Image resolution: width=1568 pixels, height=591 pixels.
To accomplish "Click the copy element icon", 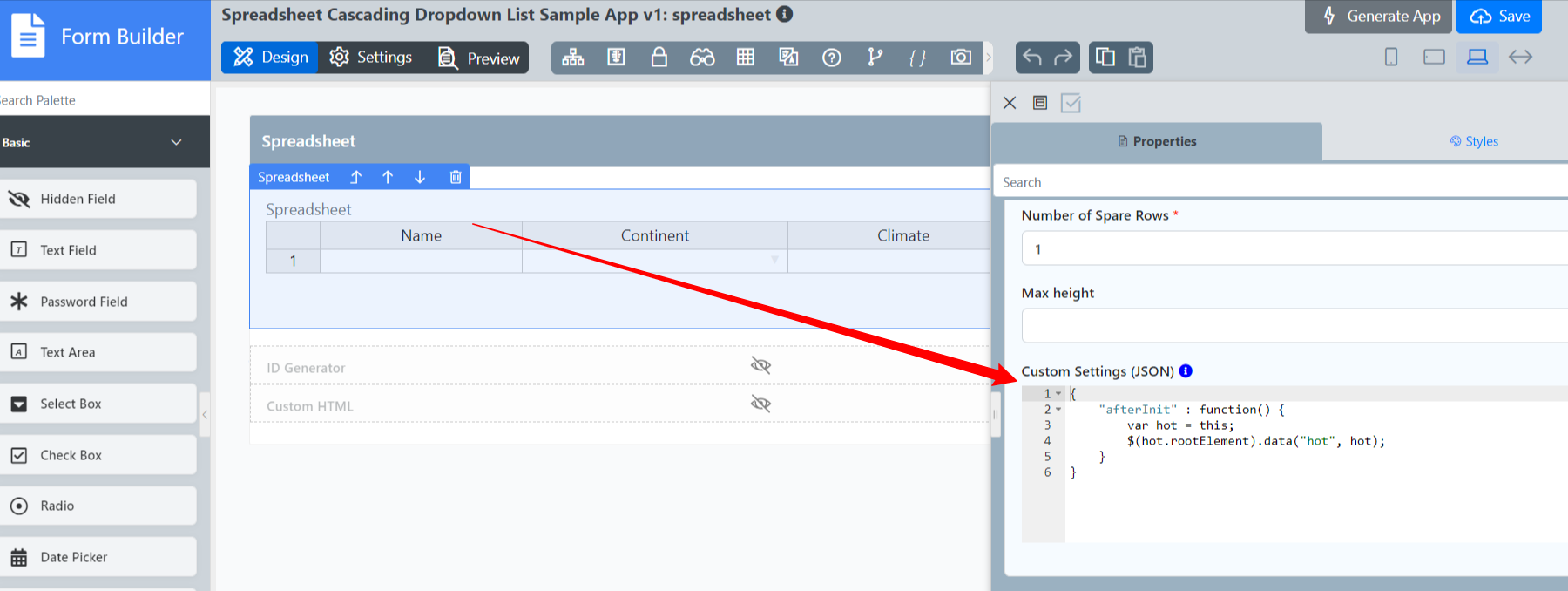I will (1105, 58).
